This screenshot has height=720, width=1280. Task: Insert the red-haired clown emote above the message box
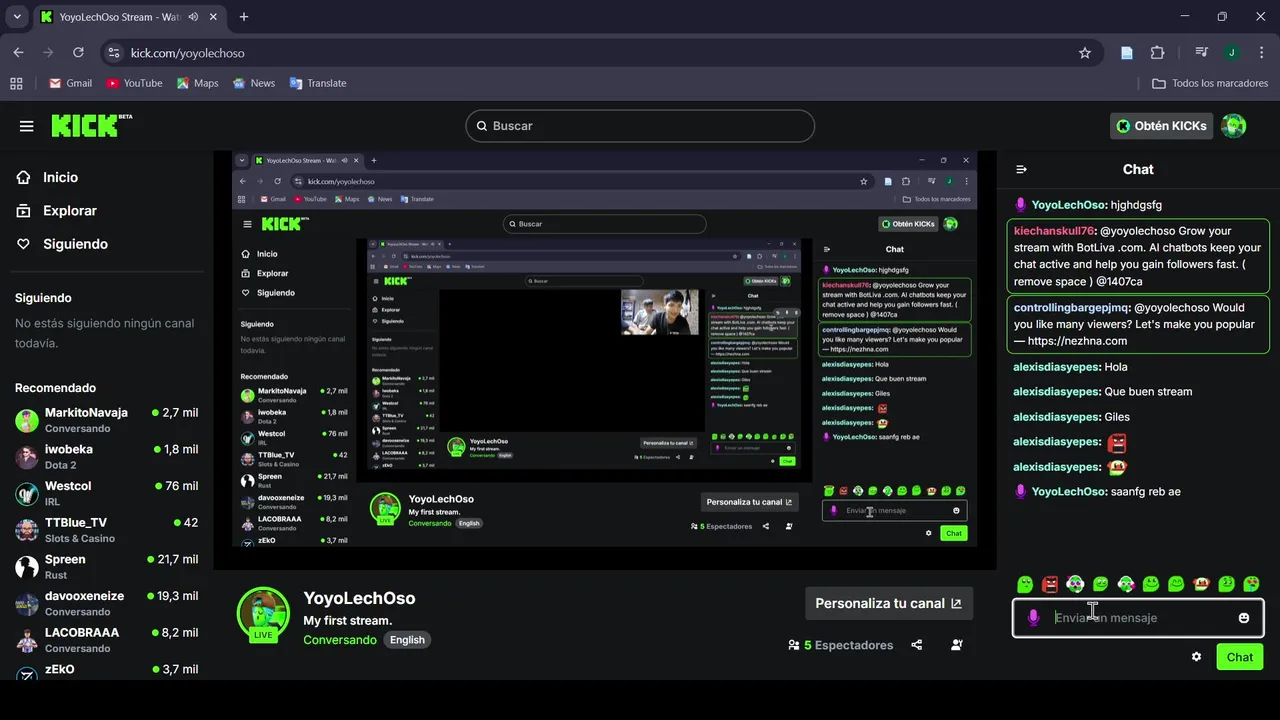[x=1201, y=584]
